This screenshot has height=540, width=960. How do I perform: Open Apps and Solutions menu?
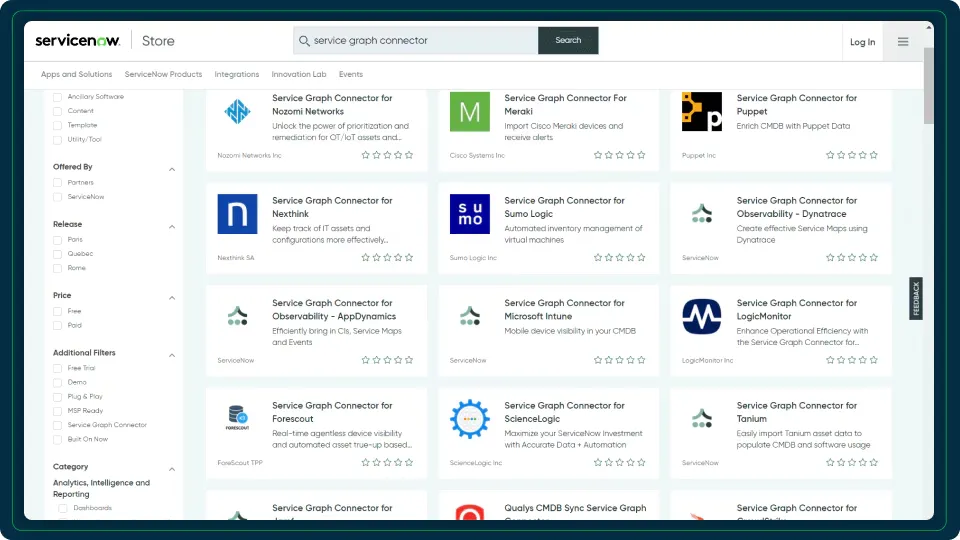(x=77, y=74)
